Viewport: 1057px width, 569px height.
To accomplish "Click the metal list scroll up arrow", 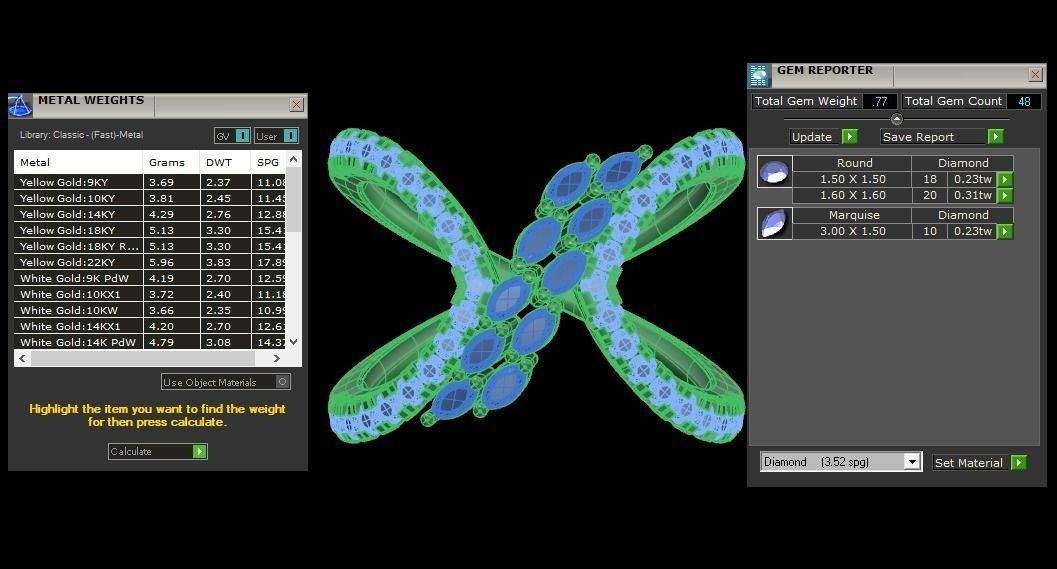I will [293, 159].
